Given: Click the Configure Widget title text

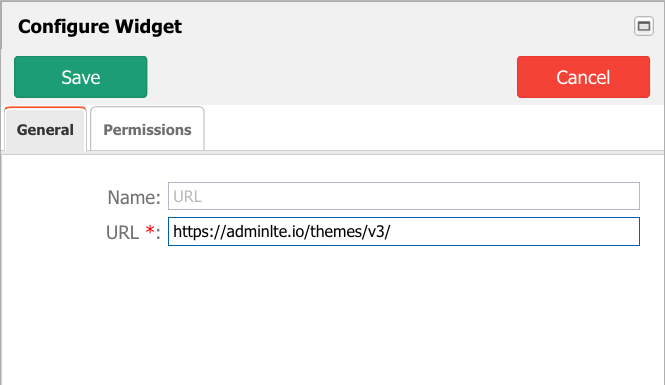Looking at the screenshot, I should point(100,26).
